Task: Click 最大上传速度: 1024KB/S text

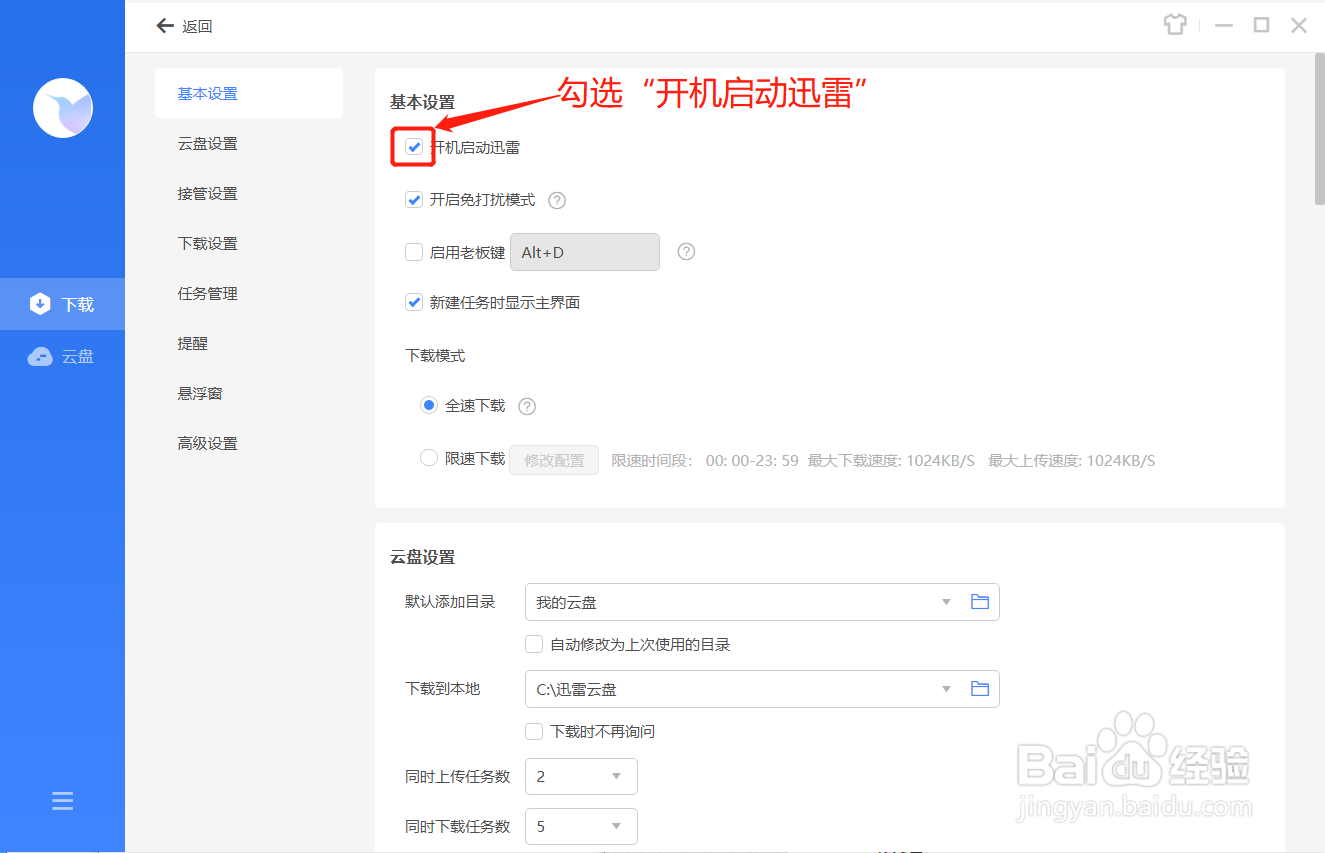Action: pos(1072,460)
